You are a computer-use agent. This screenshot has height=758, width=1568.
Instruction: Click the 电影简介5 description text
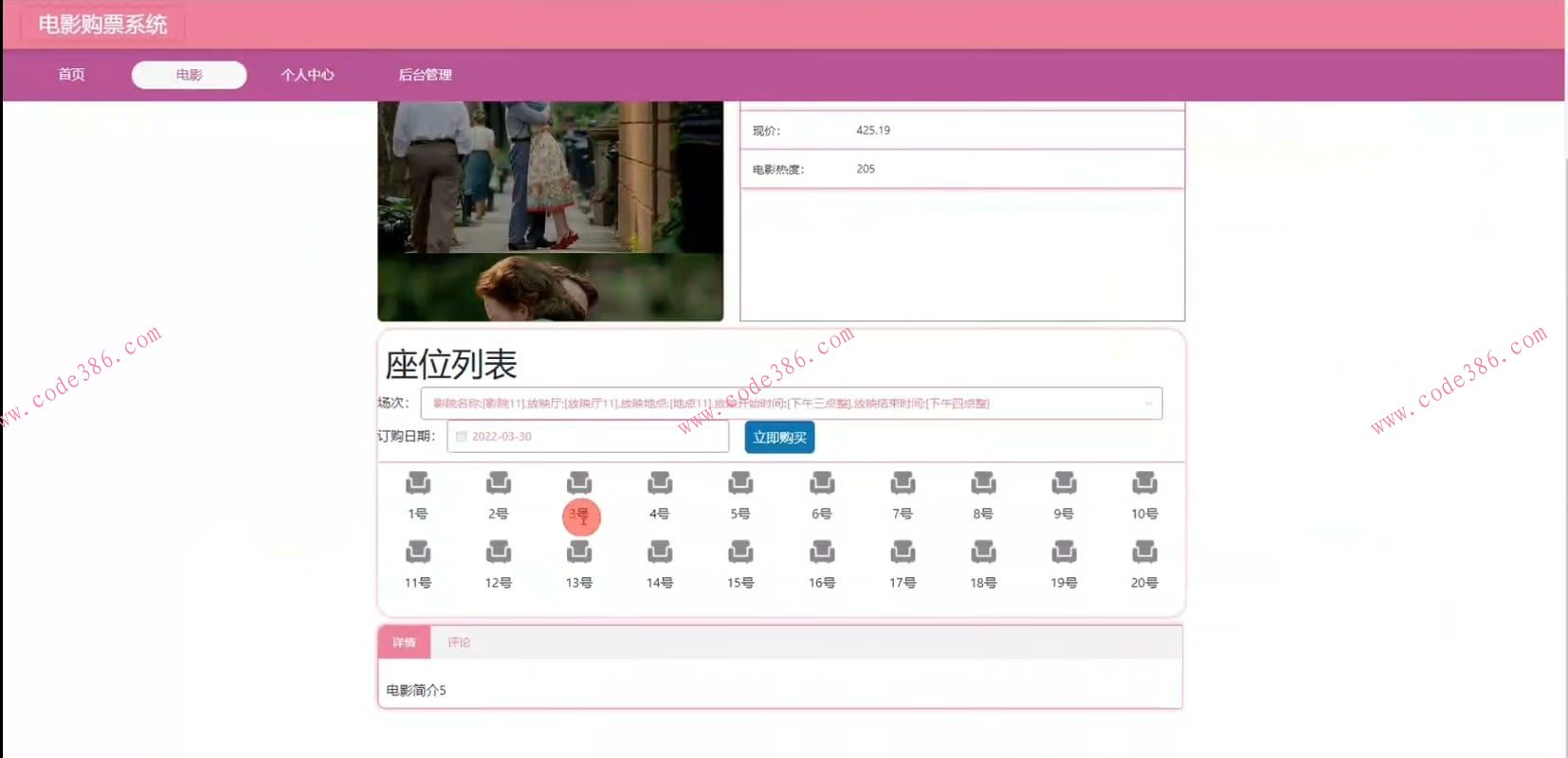point(416,691)
